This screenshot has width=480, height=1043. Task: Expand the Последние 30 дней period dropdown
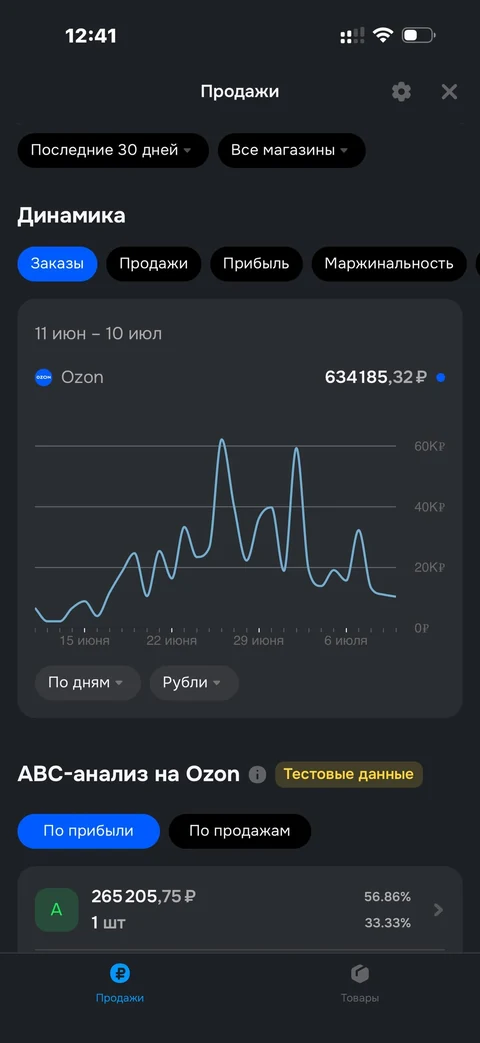point(113,150)
